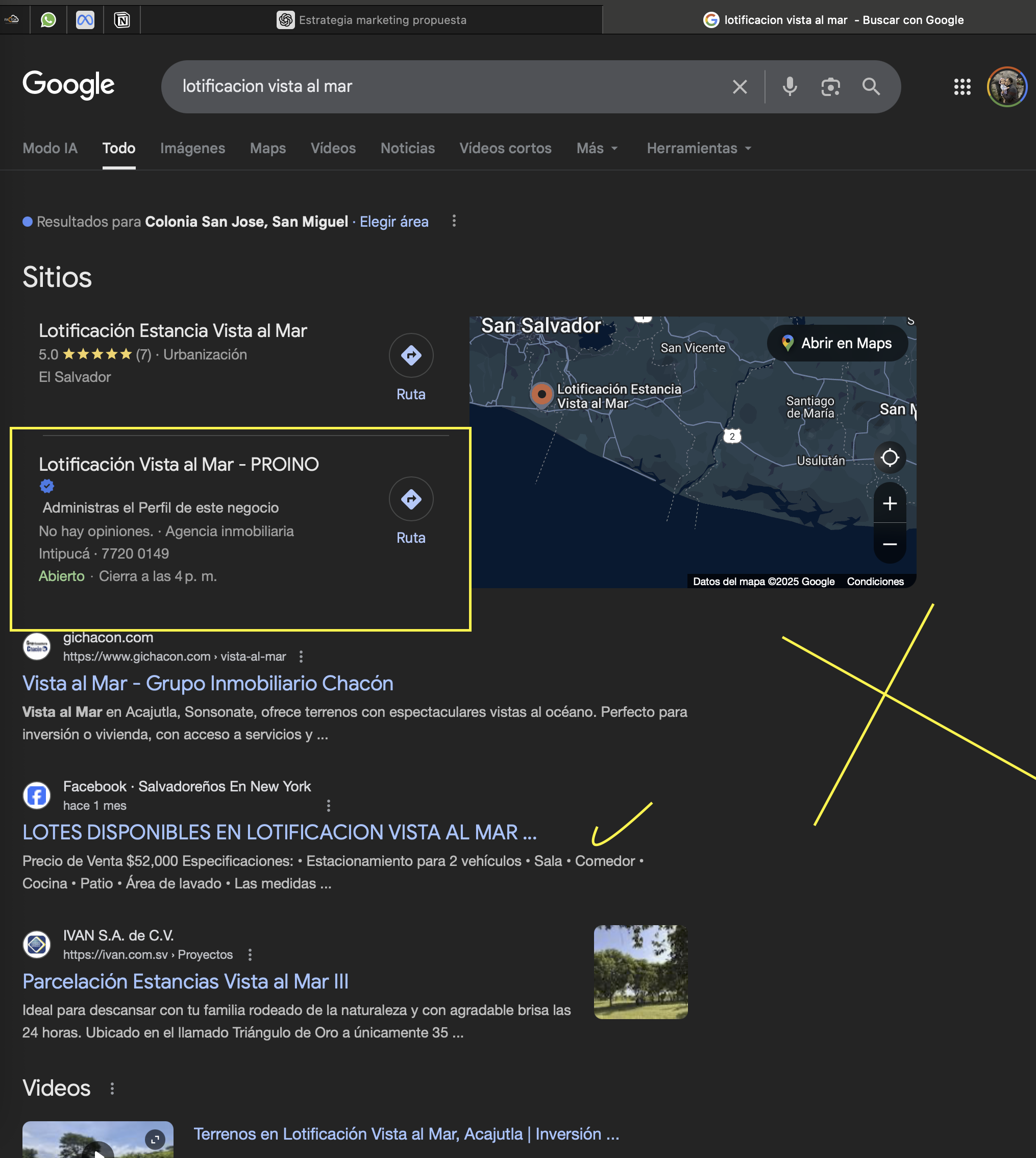Click the IVAN S.A. de C.V. favicon
The image size is (1036, 1158).
pos(37,945)
